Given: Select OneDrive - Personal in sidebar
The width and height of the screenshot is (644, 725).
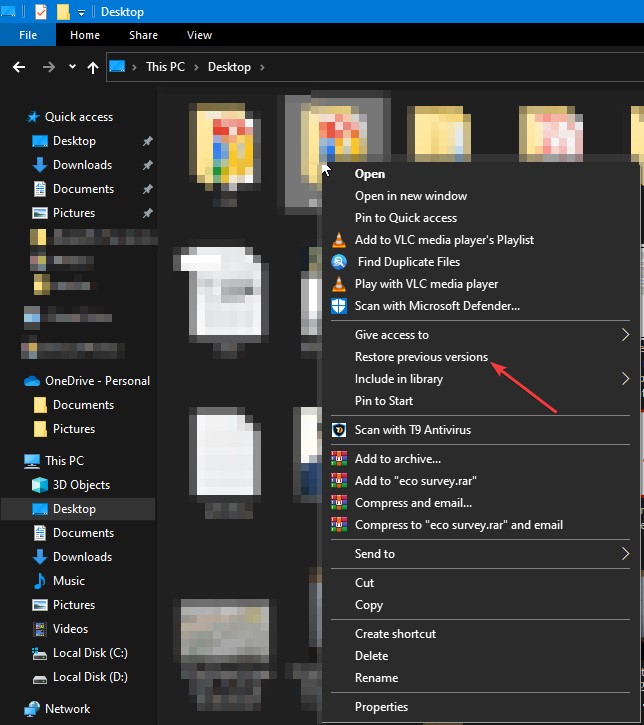Looking at the screenshot, I should 98,381.
